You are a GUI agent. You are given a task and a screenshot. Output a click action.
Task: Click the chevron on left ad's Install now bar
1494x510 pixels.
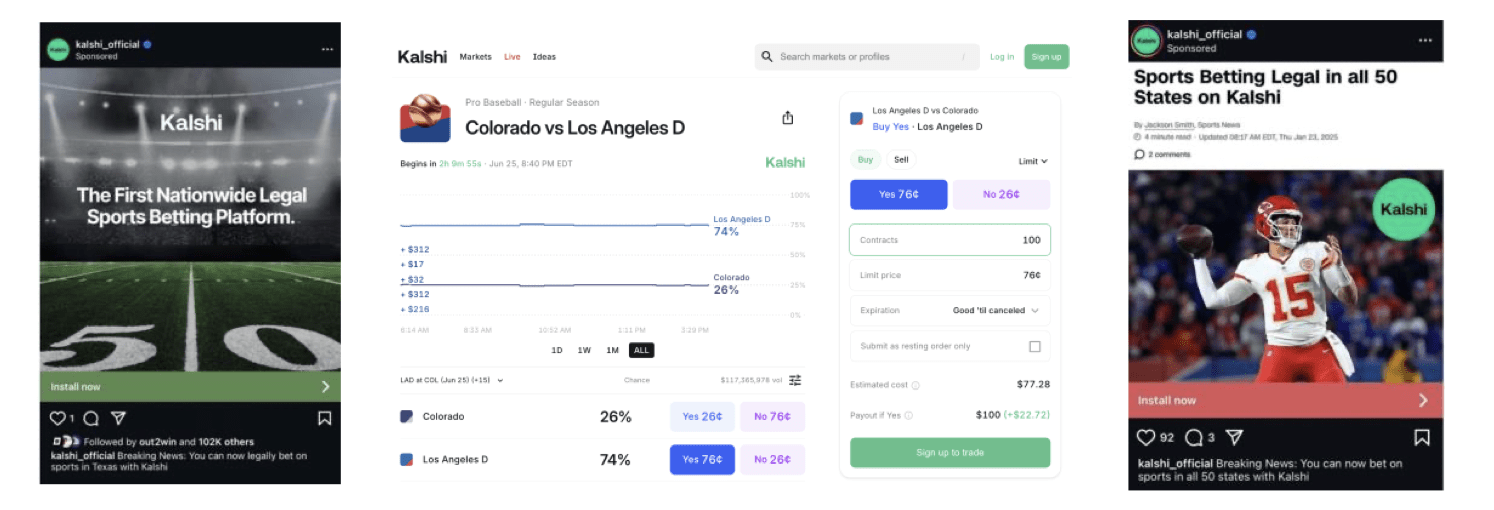pos(326,387)
